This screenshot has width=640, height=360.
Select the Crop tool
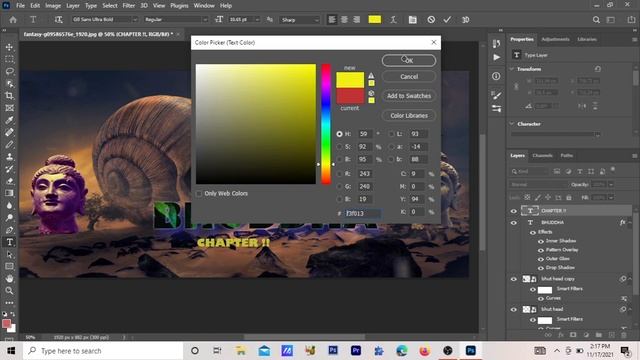point(9,96)
